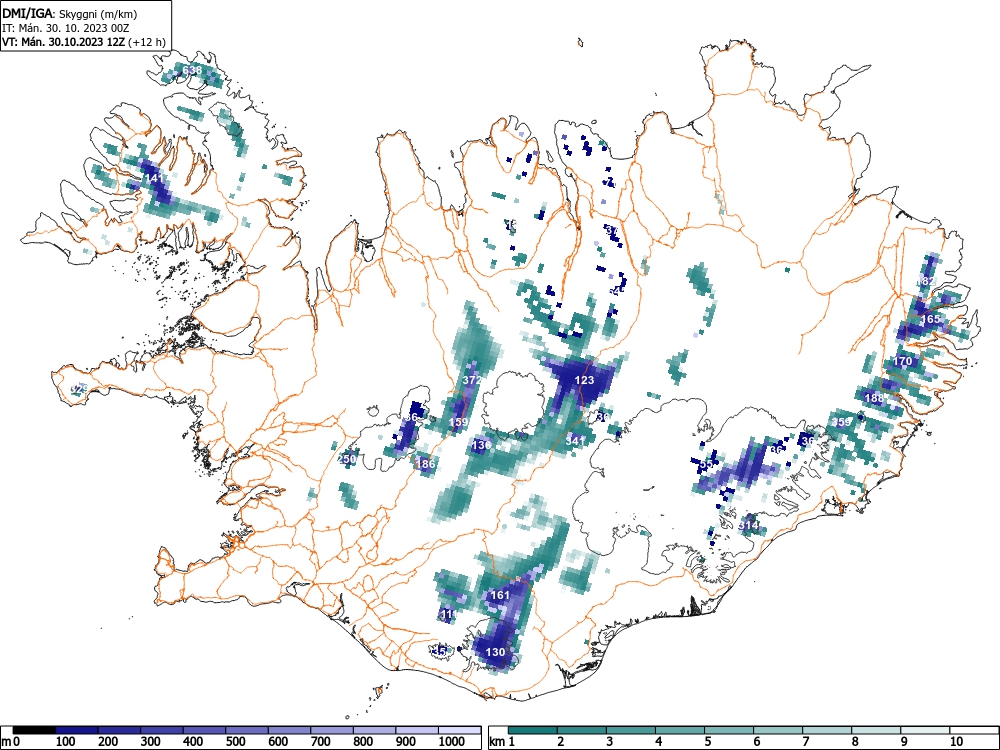Click the 250 value label
The width and height of the screenshot is (1000, 750).
point(346,459)
